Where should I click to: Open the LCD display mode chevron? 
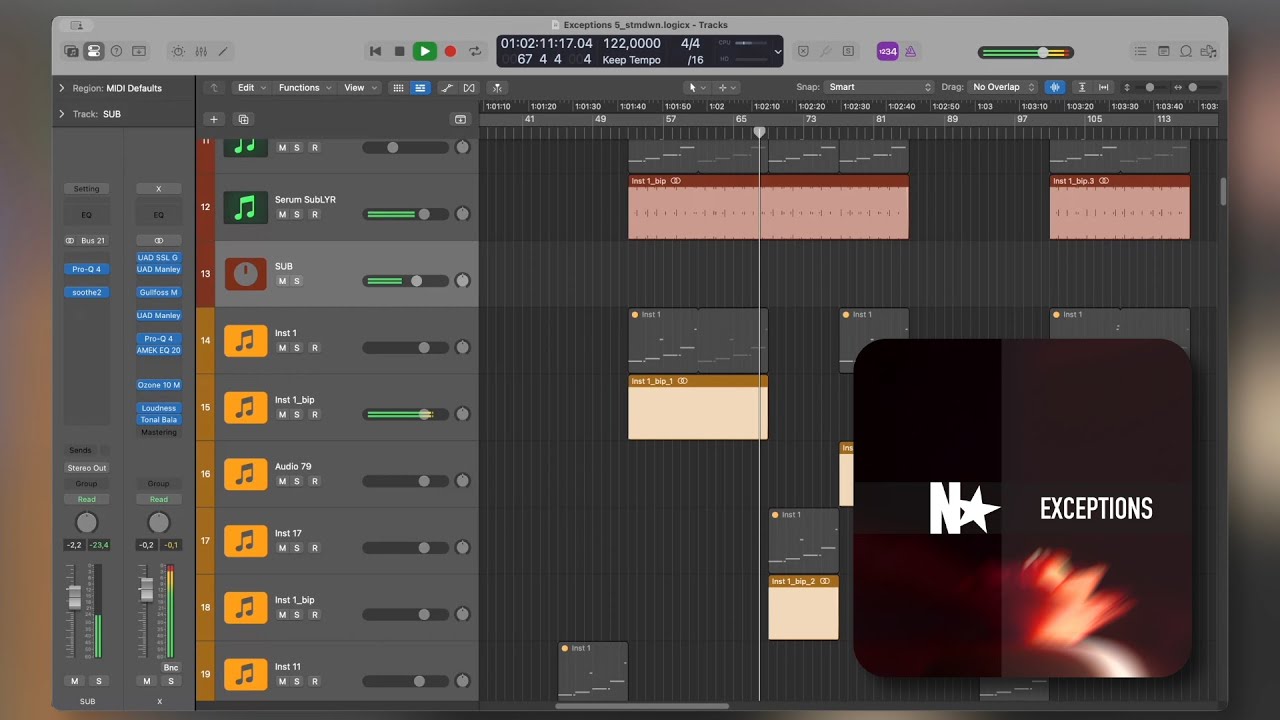point(777,52)
